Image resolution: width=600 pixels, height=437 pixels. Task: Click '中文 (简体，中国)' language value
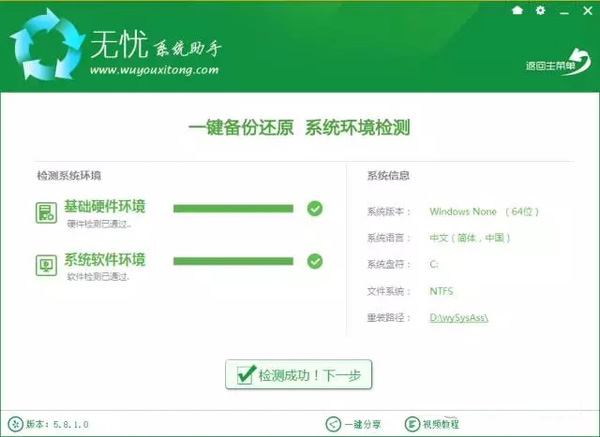[470, 238]
